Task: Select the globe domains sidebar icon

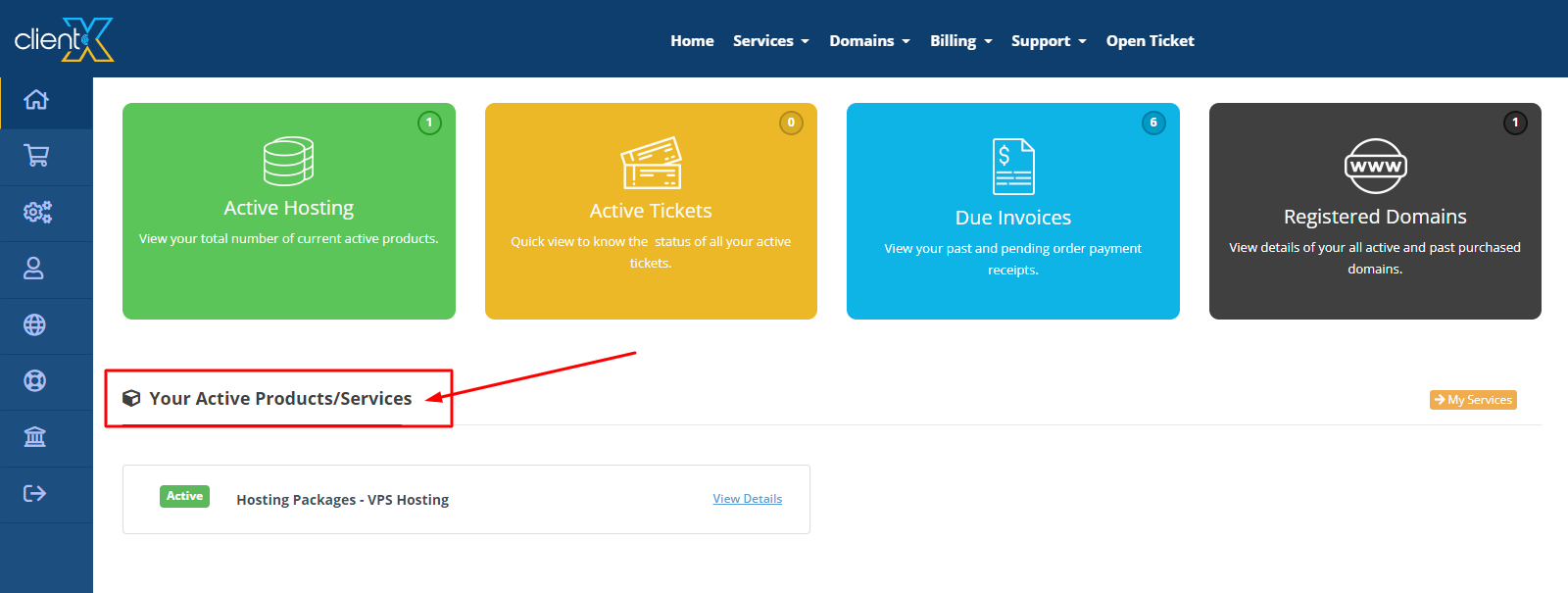Action: 34,324
